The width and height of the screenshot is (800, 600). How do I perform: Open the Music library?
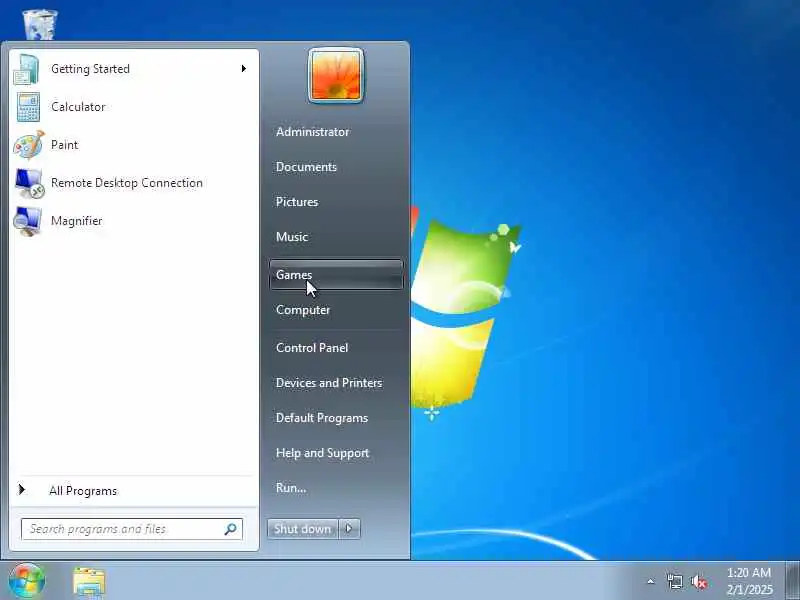pos(292,237)
